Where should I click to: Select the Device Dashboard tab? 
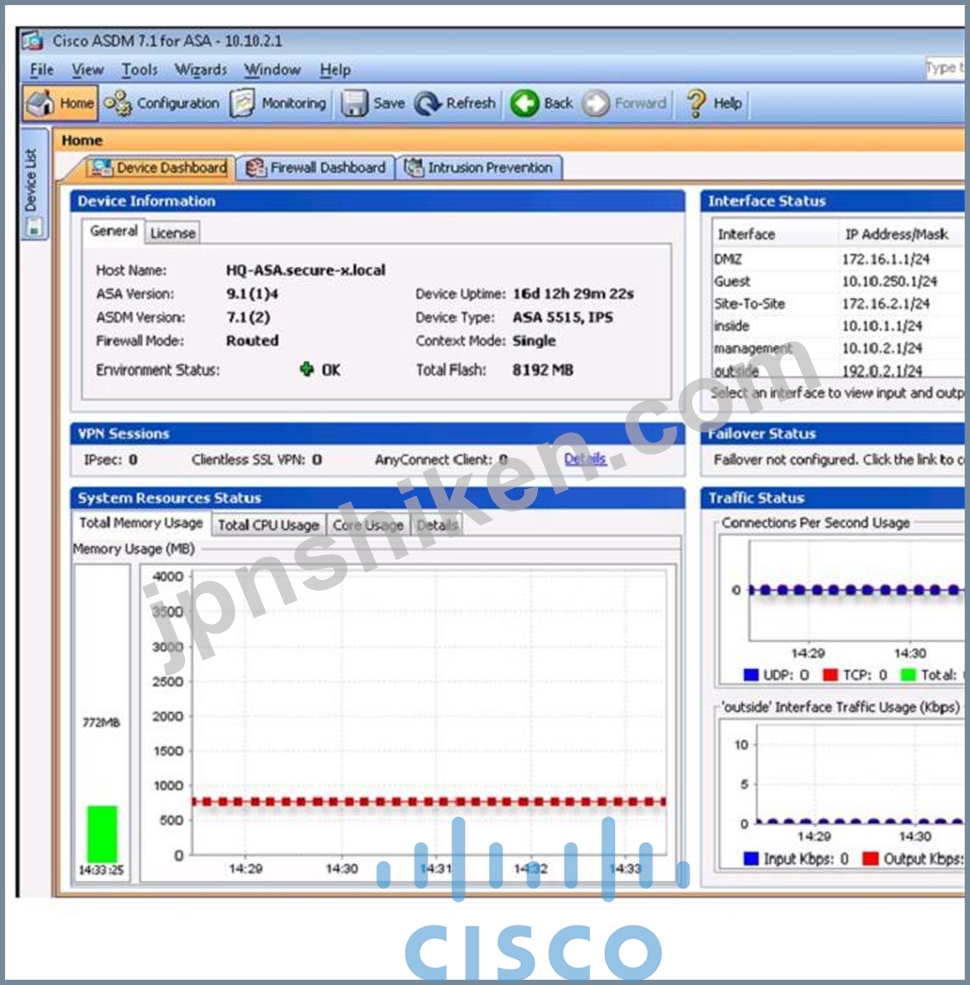(158, 168)
